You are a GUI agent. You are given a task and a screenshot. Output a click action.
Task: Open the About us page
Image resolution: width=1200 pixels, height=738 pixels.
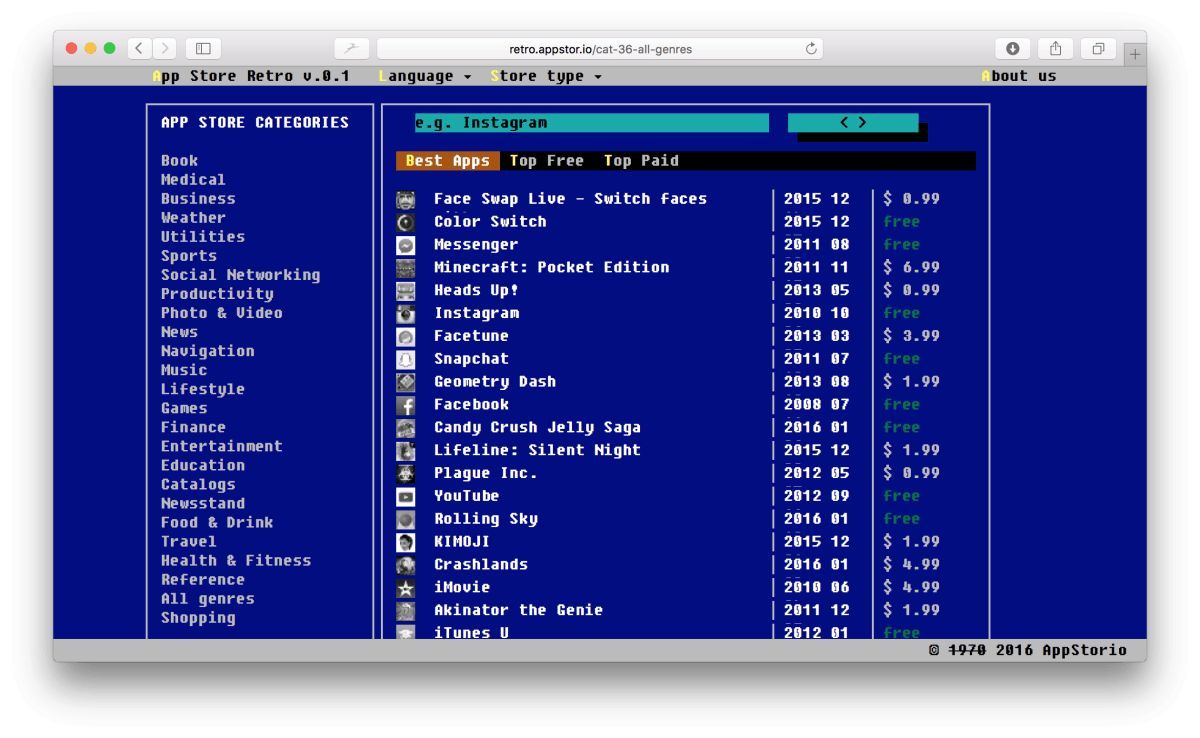[x=1018, y=76]
